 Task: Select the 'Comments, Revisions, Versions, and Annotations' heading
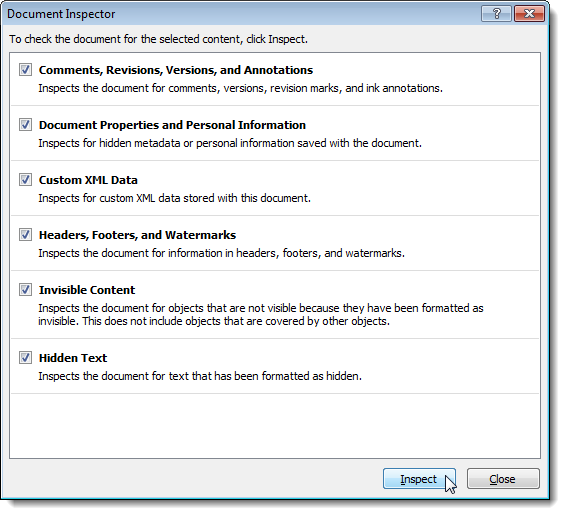point(176,70)
